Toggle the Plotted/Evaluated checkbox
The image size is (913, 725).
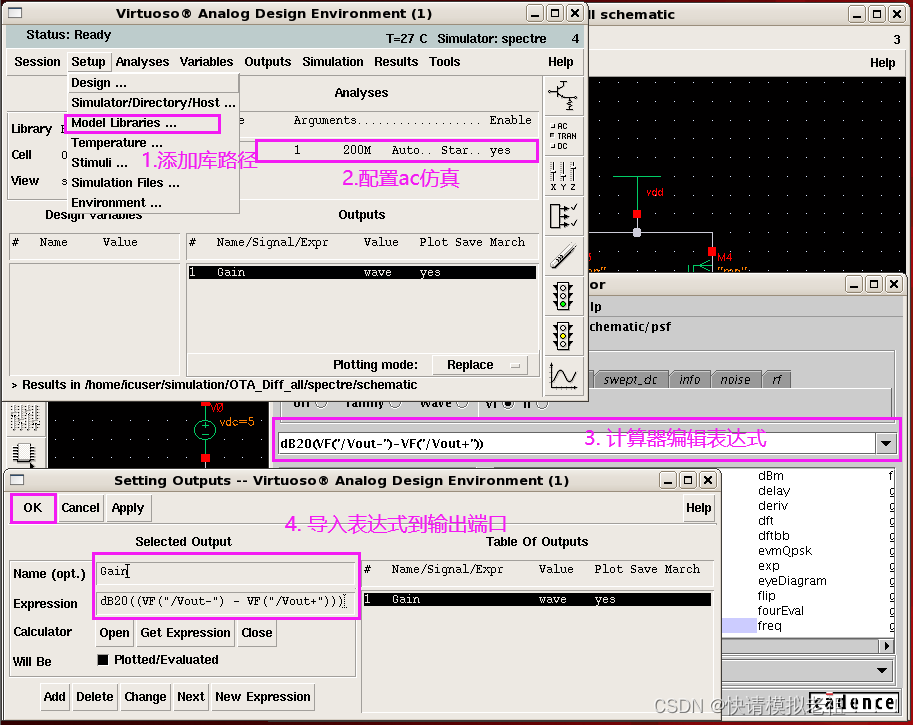coord(103,660)
